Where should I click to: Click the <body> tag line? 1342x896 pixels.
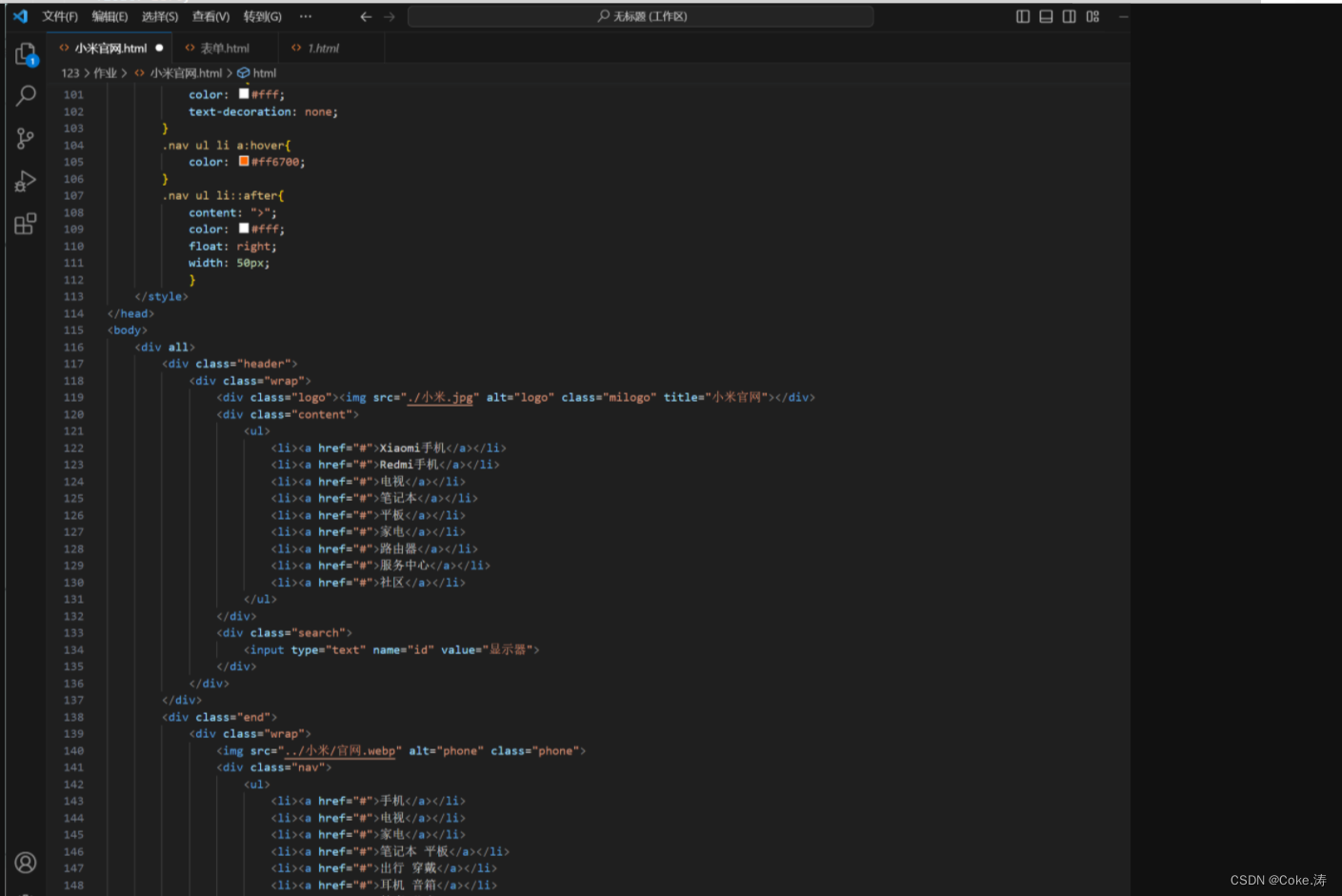(128, 330)
